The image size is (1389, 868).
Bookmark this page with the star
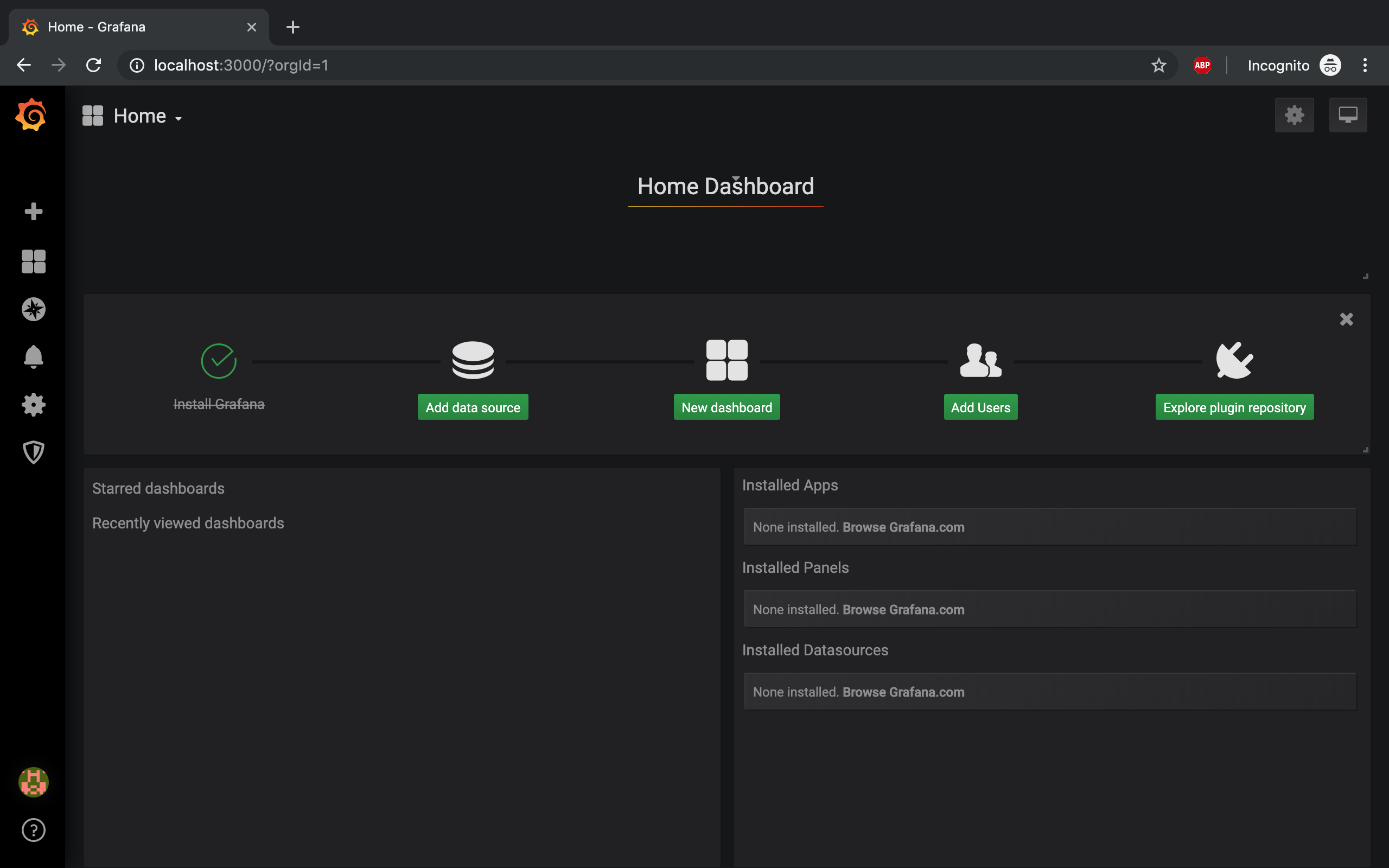pyautogui.click(x=1158, y=66)
